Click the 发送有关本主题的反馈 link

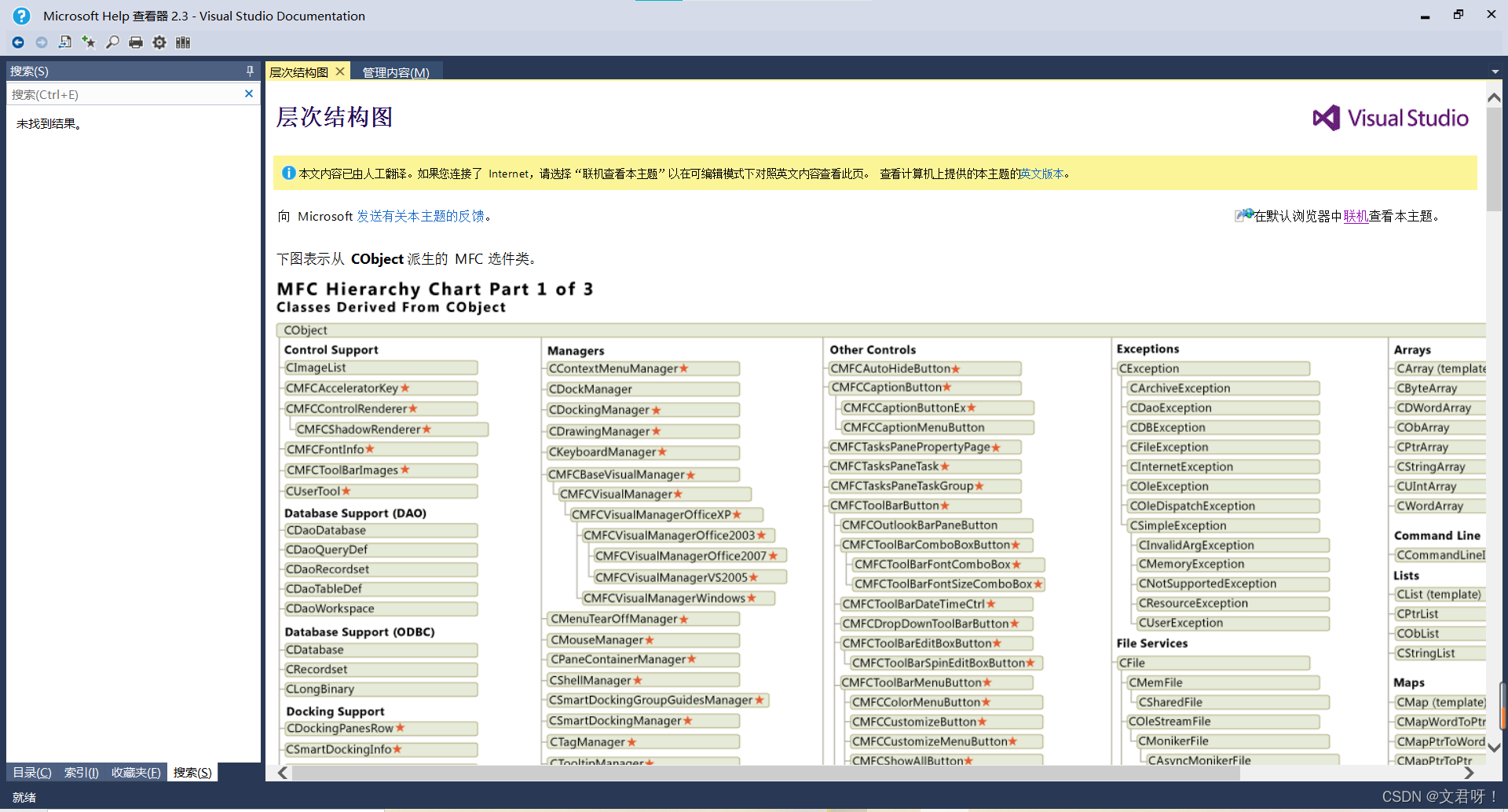pos(420,216)
